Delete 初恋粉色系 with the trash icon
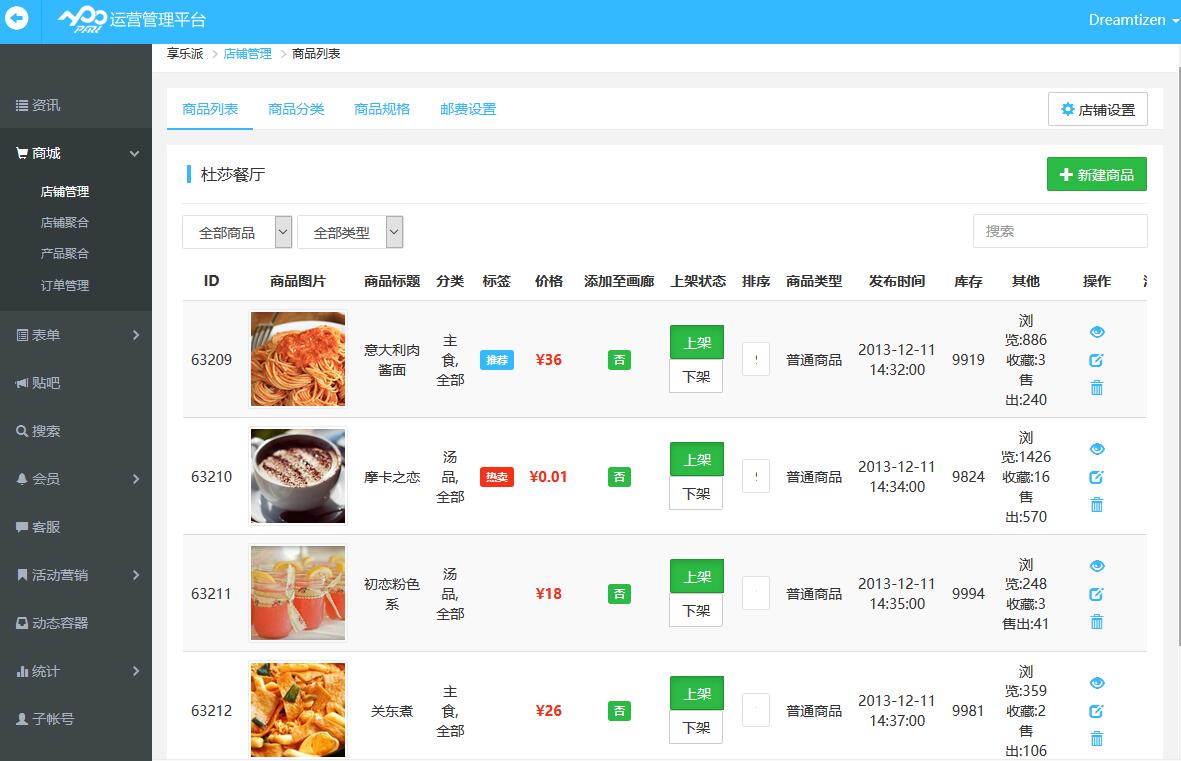Screen dimensions: 1181x761 pyautogui.click(x=1097, y=622)
